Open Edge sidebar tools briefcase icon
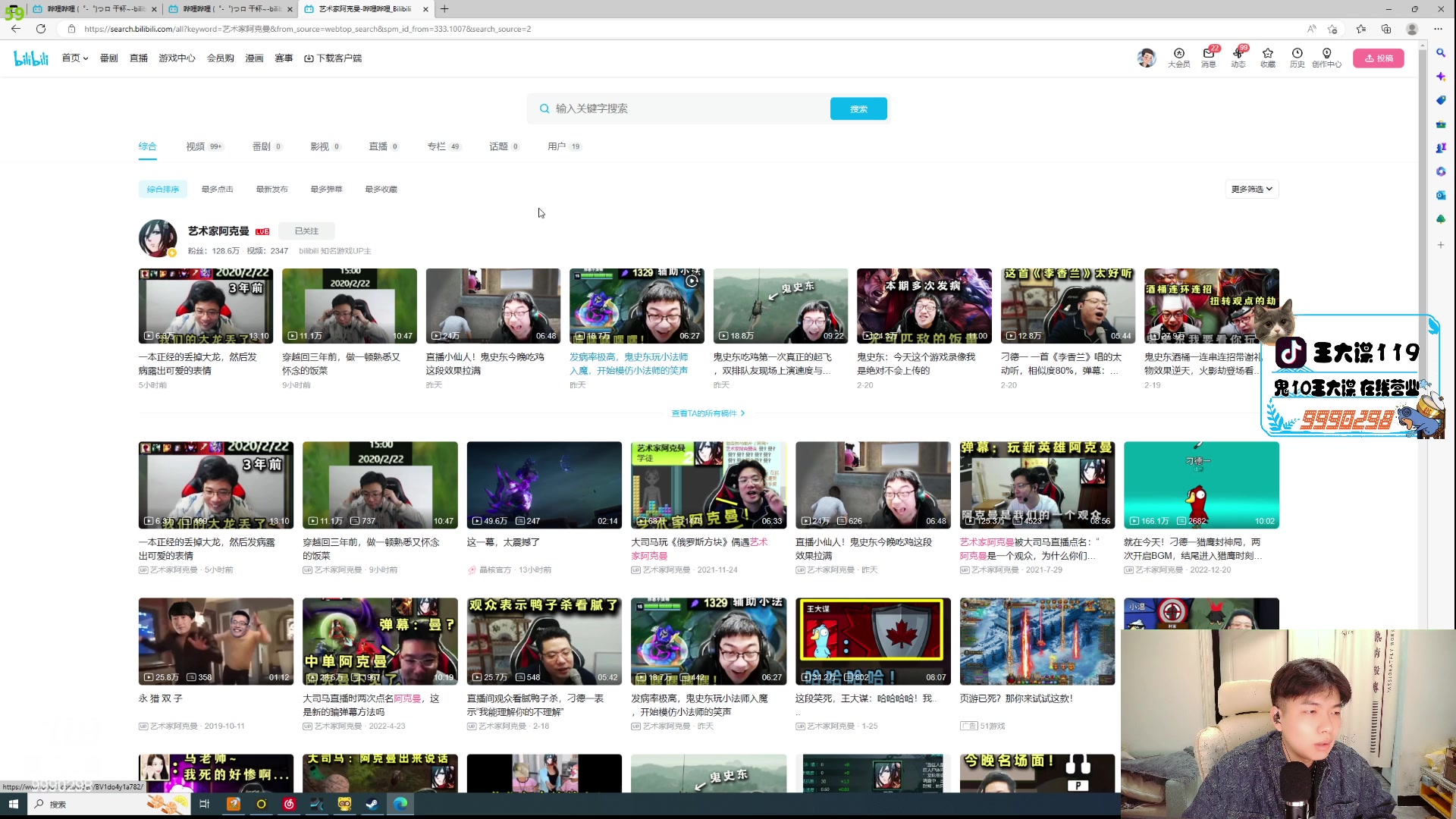Screen dimensions: 1456x819 (1441, 124)
